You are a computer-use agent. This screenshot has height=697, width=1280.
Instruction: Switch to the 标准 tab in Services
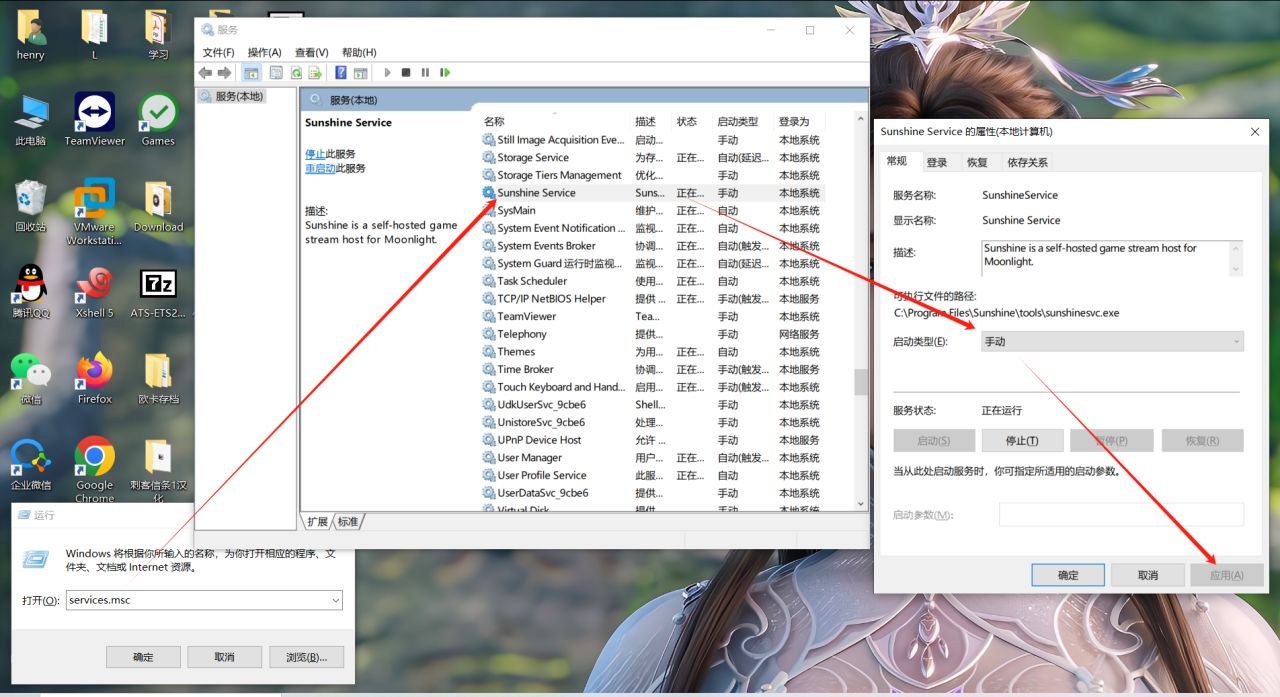point(347,522)
